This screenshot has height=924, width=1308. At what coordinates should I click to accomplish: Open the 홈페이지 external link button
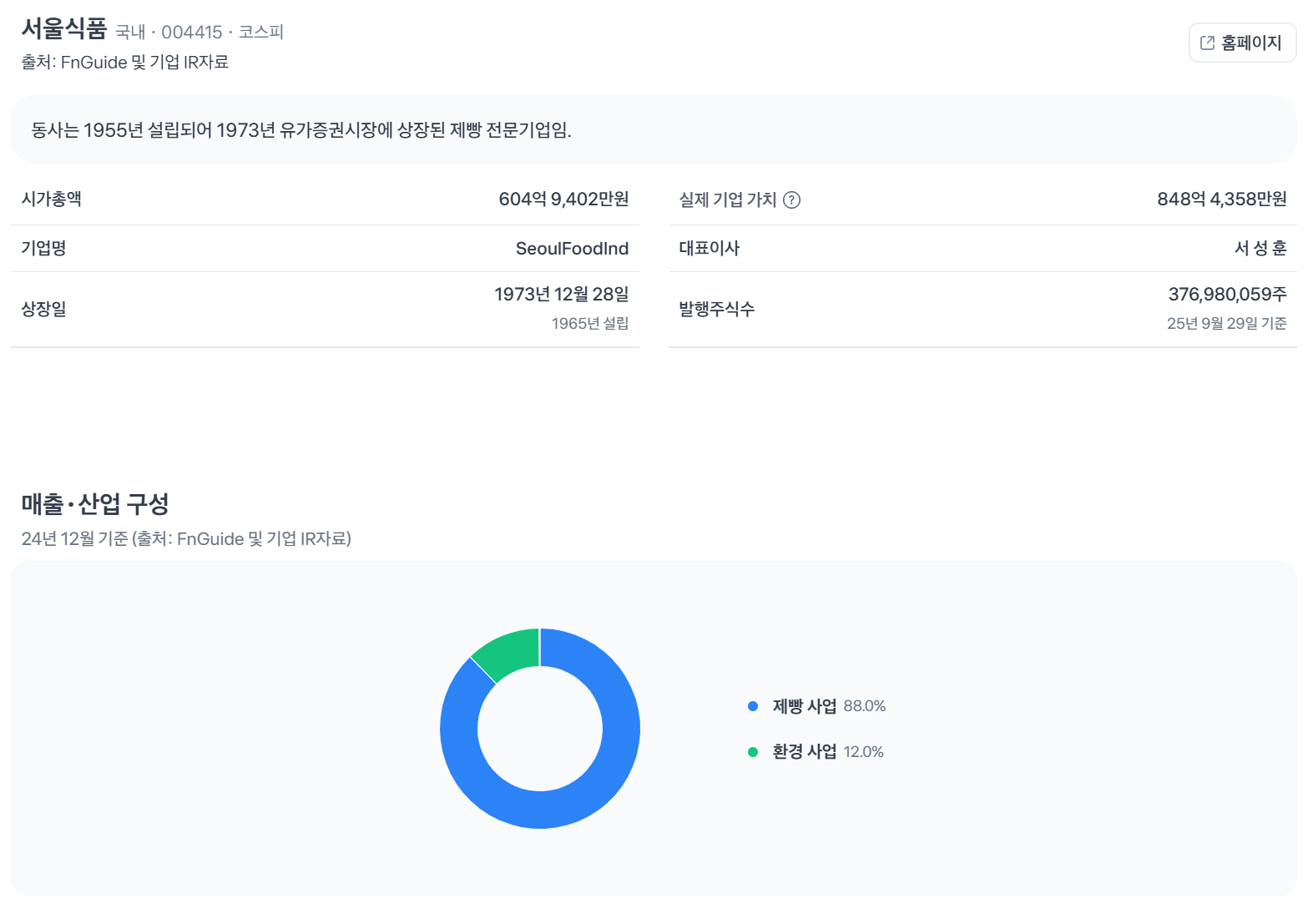(1242, 43)
